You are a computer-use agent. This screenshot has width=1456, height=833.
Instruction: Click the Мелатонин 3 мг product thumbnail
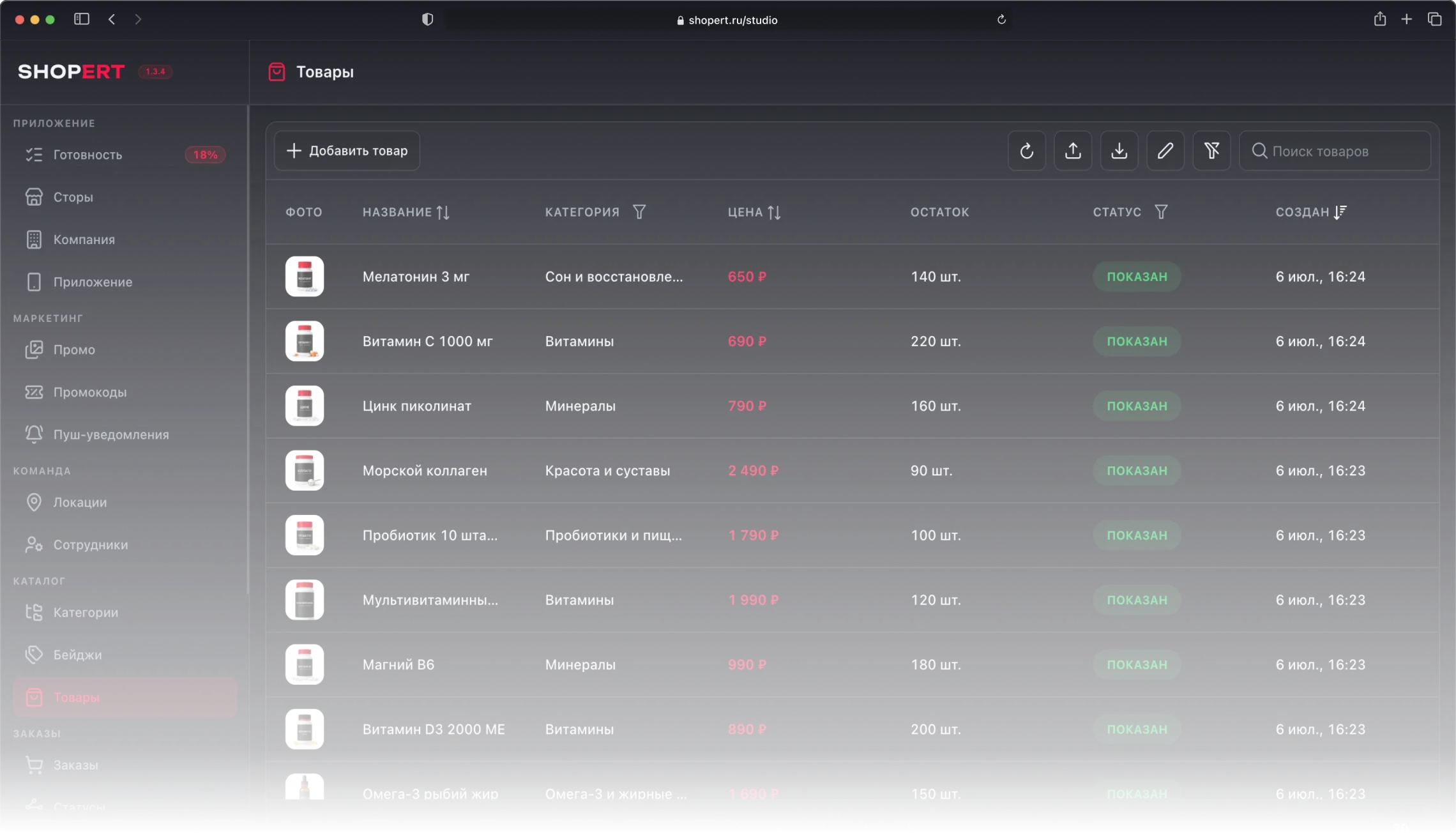[305, 277]
